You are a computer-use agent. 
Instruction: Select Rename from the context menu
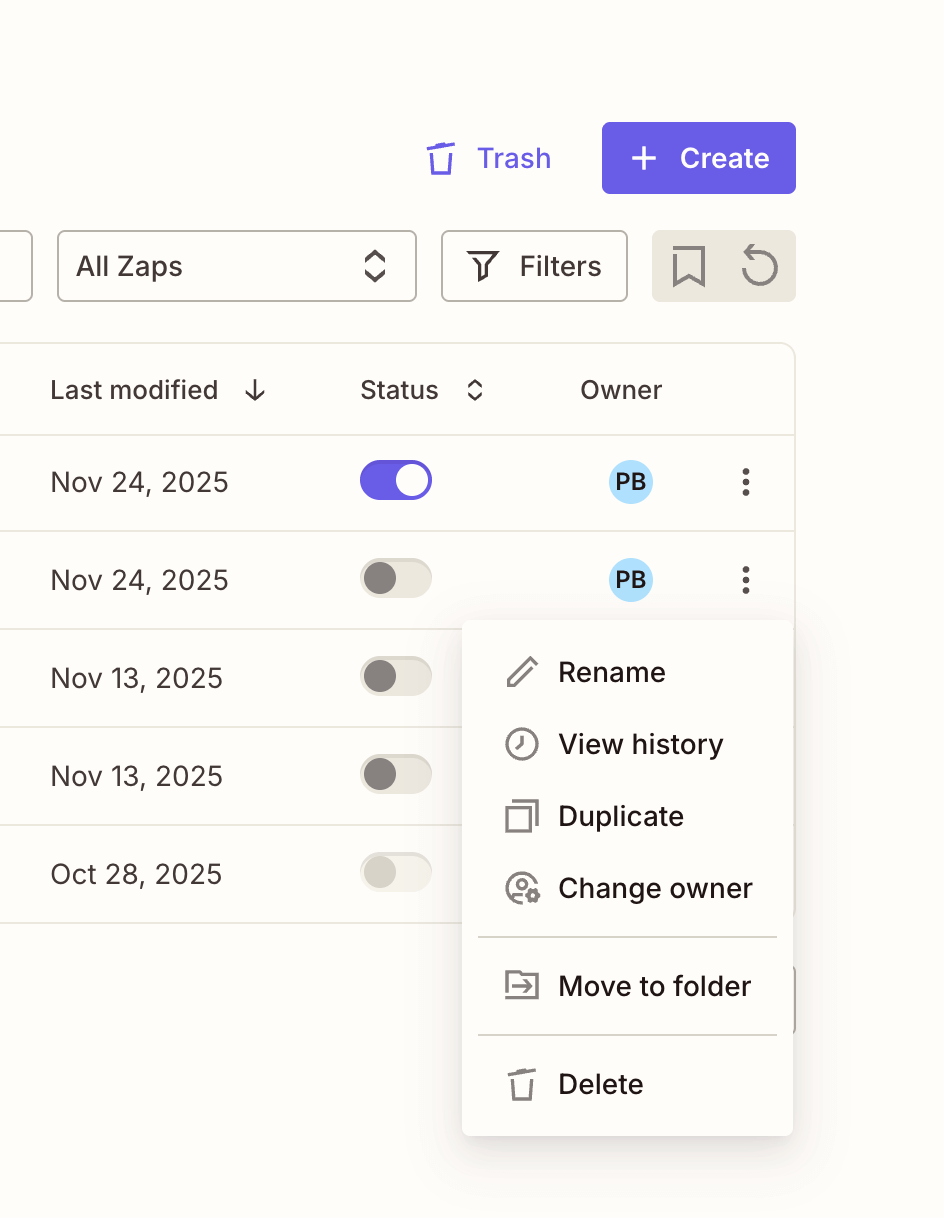click(x=611, y=672)
